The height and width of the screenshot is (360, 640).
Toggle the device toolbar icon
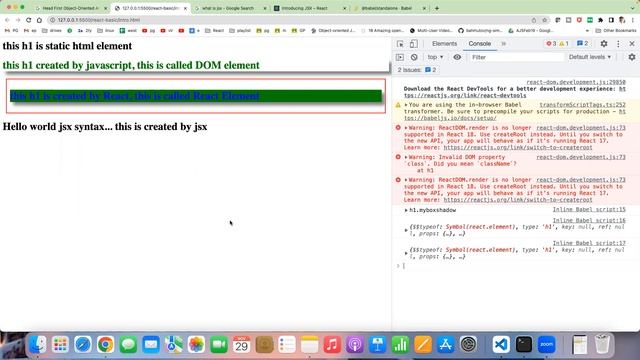point(413,44)
